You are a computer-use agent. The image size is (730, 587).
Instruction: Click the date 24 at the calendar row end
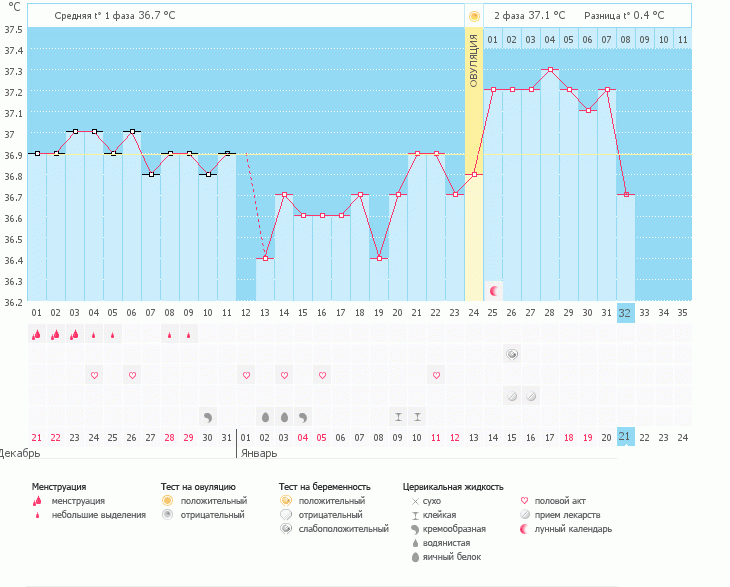point(683,438)
